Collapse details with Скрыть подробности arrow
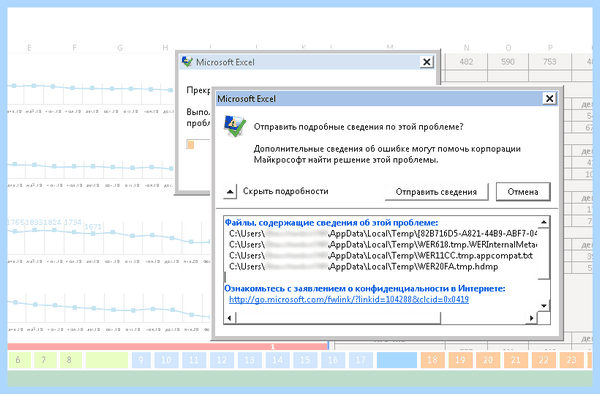 click(x=230, y=191)
